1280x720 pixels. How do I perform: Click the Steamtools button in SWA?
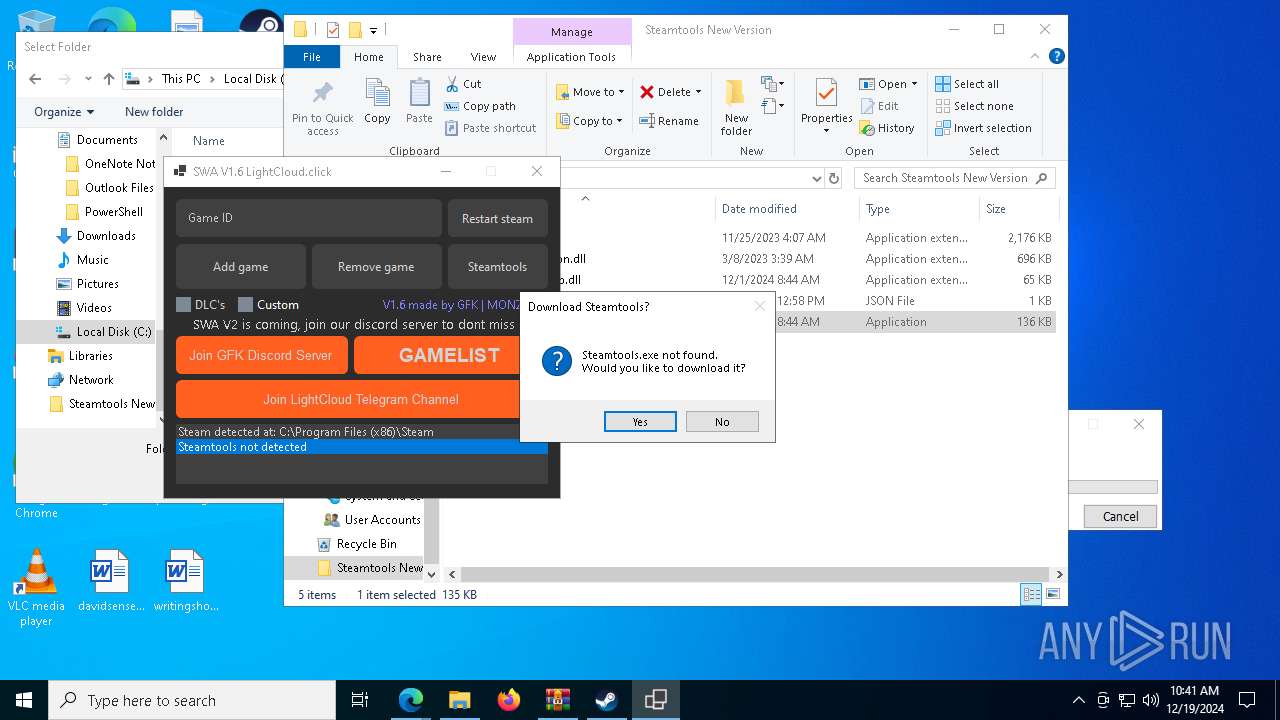[497, 266]
